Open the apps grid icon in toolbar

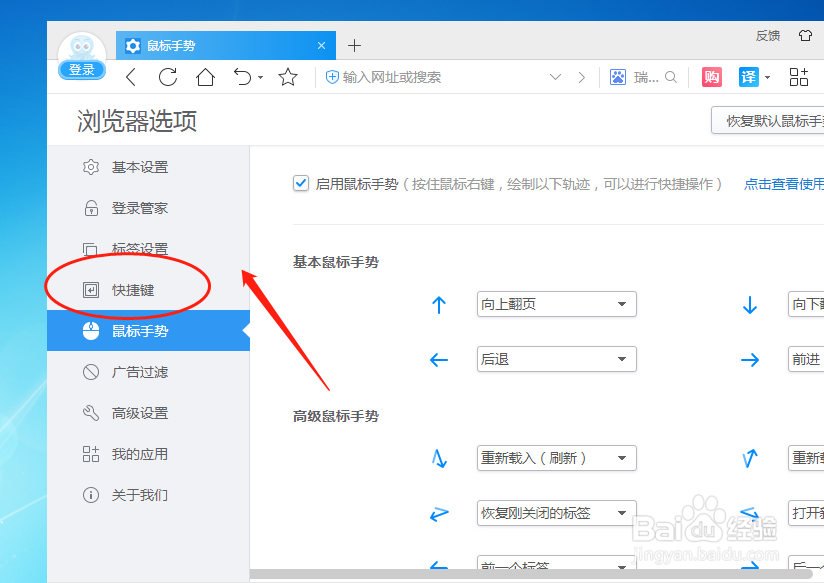click(799, 77)
